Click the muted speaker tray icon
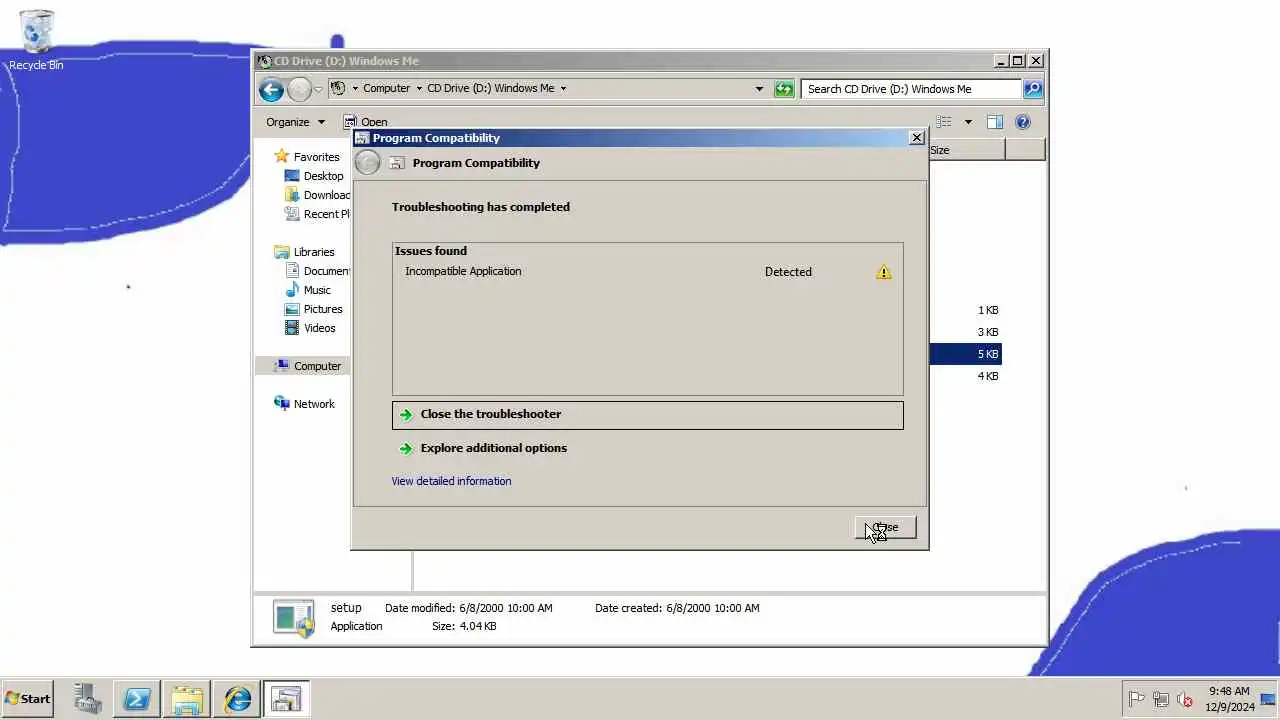Screen dimensions: 1280x720 1185,699
